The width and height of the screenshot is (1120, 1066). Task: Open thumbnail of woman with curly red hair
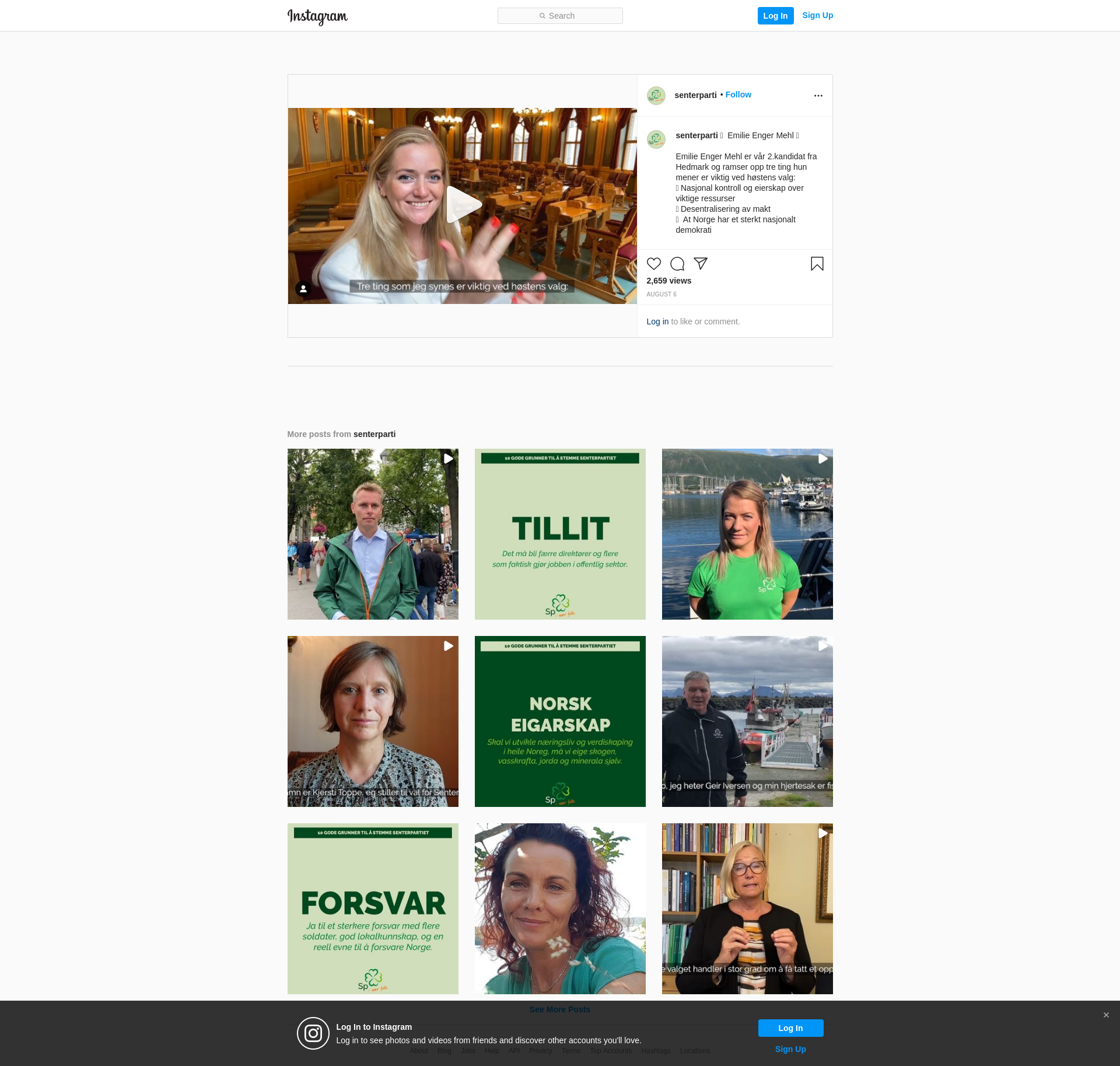point(560,908)
